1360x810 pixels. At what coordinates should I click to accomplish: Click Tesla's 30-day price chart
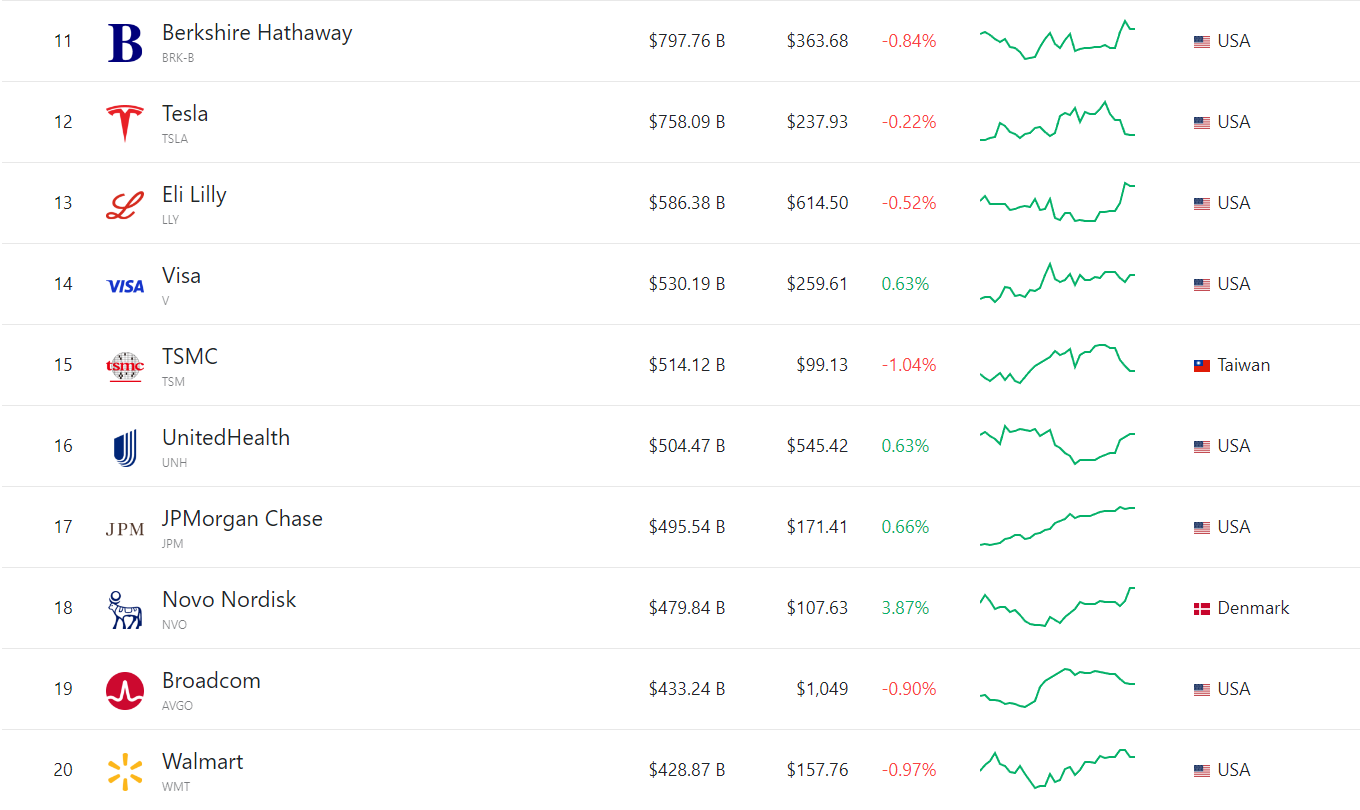coord(1057,122)
